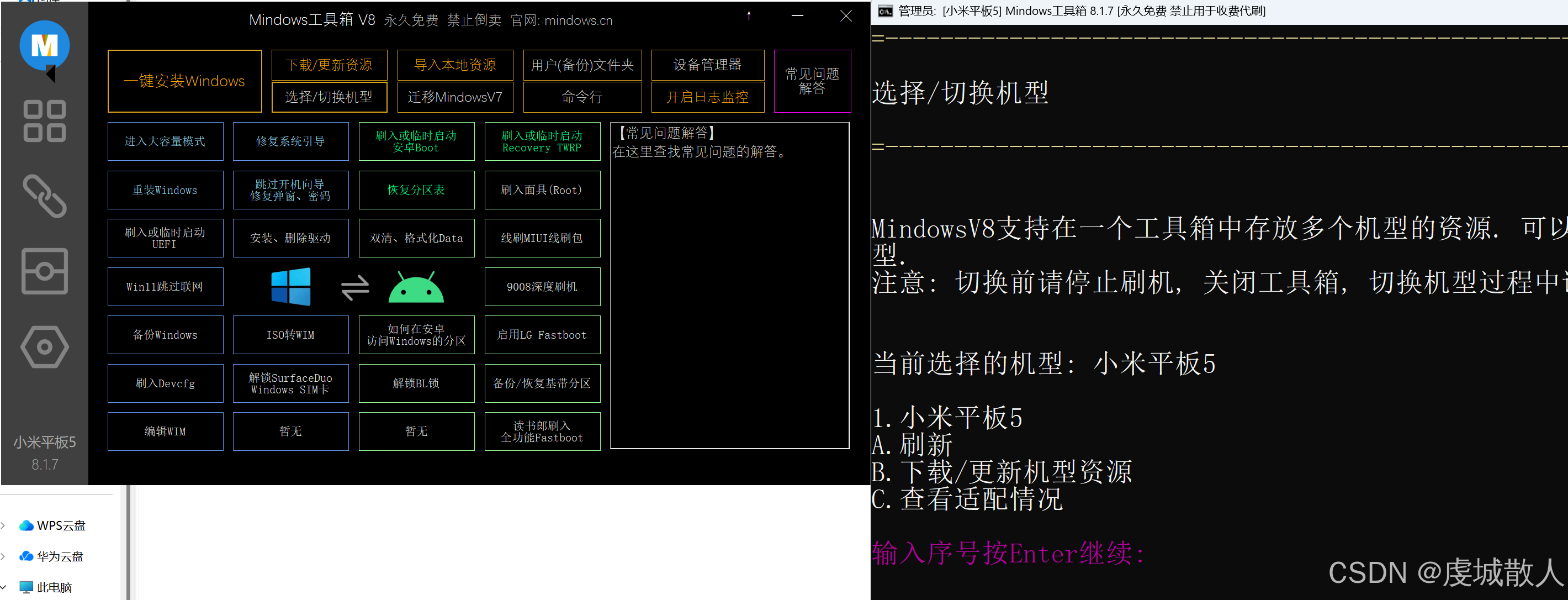Collapse the 此电脑 tree node
The height and width of the screenshot is (600, 1568).
pyautogui.click(x=4, y=587)
